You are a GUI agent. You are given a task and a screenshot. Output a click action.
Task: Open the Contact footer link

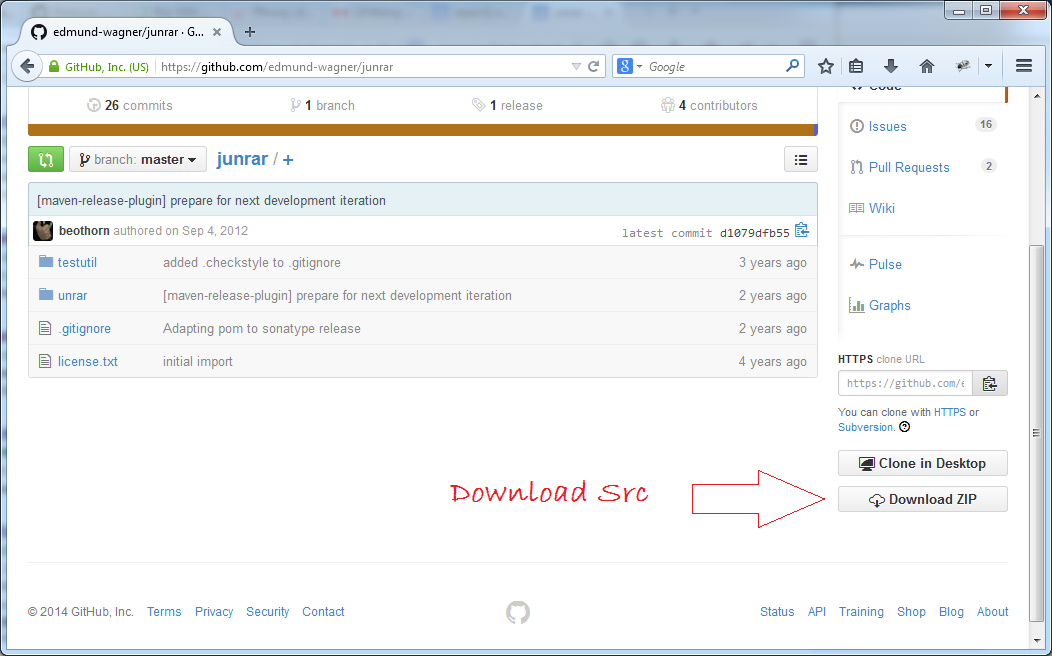[323, 612]
